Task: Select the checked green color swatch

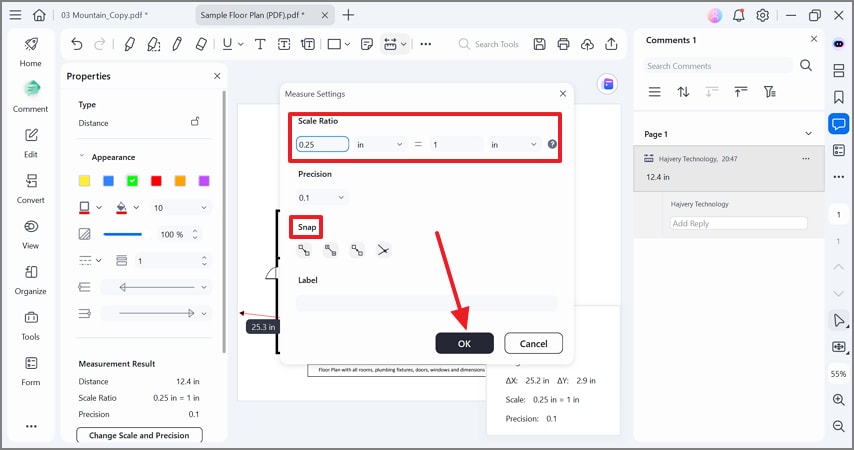Action: pyautogui.click(x=132, y=181)
